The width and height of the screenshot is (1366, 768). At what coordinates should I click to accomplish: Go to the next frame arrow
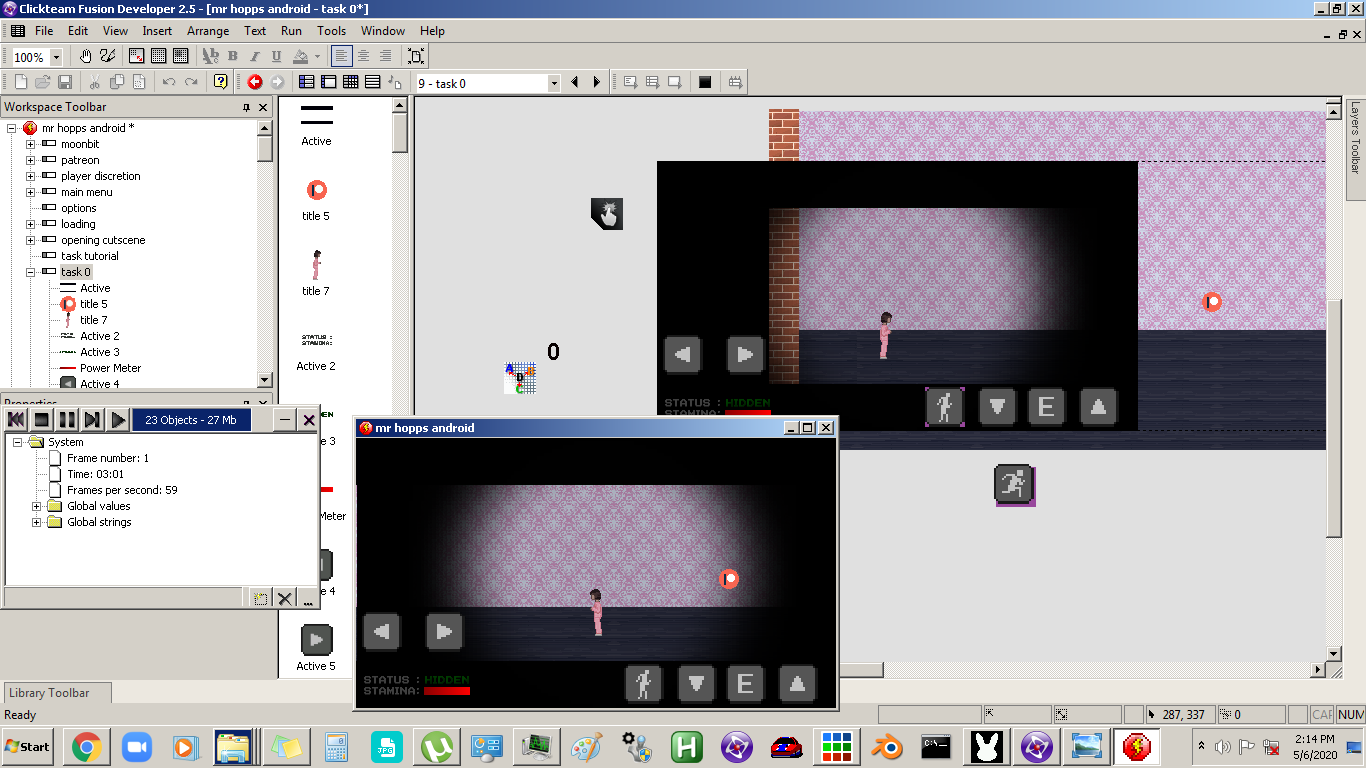coord(597,82)
